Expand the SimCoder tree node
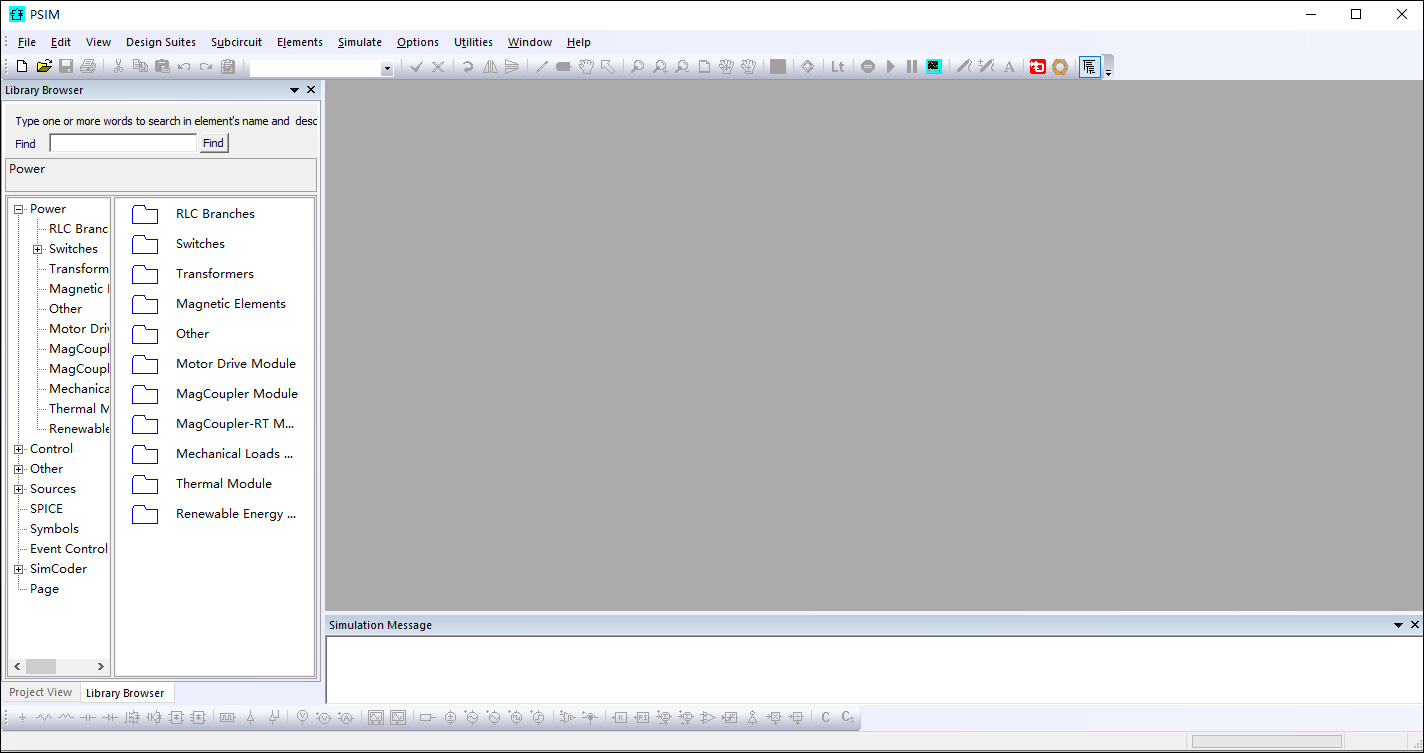The height and width of the screenshot is (753, 1424). point(18,569)
